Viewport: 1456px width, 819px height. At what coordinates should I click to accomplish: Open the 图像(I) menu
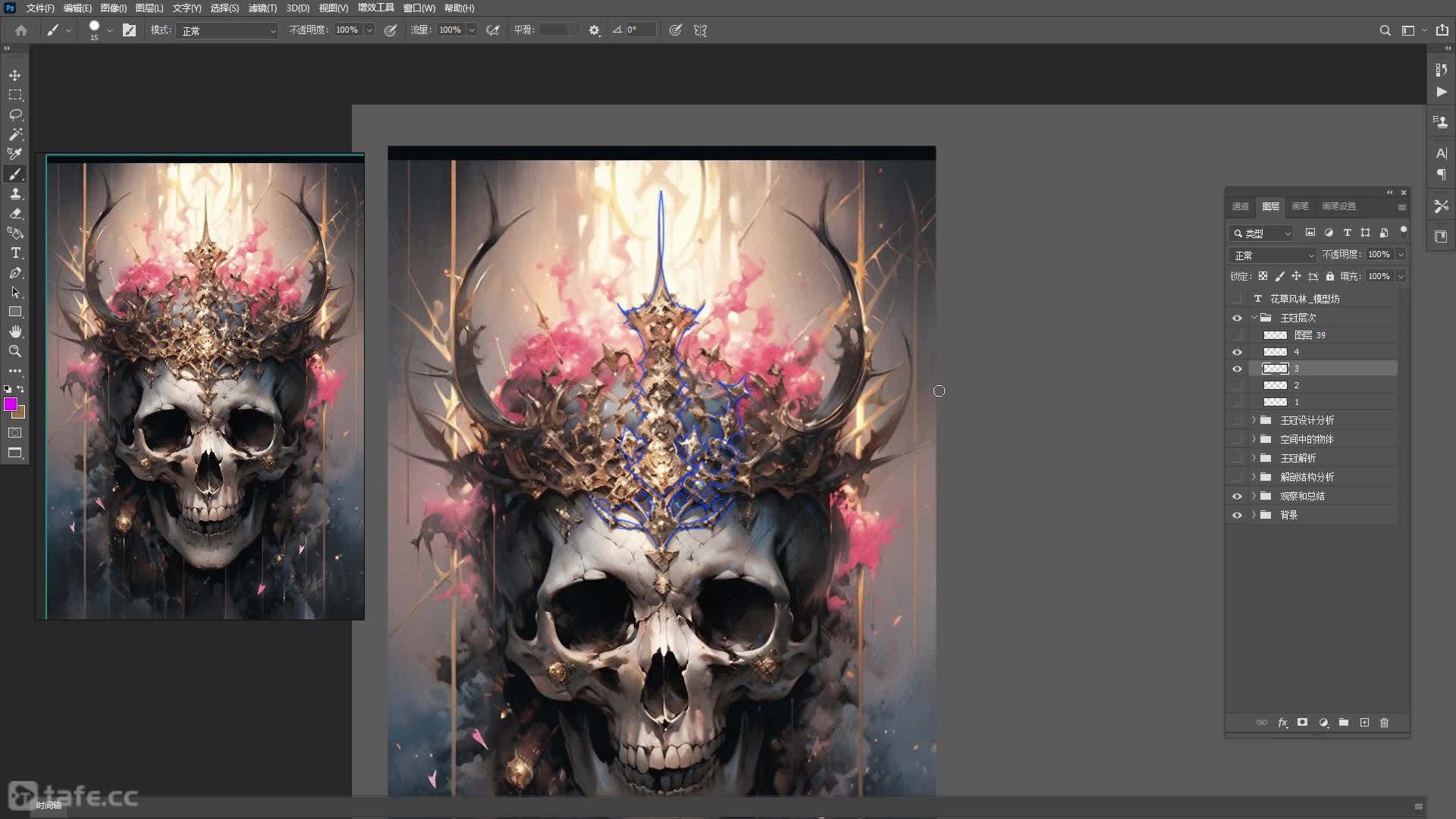coord(113,8)
